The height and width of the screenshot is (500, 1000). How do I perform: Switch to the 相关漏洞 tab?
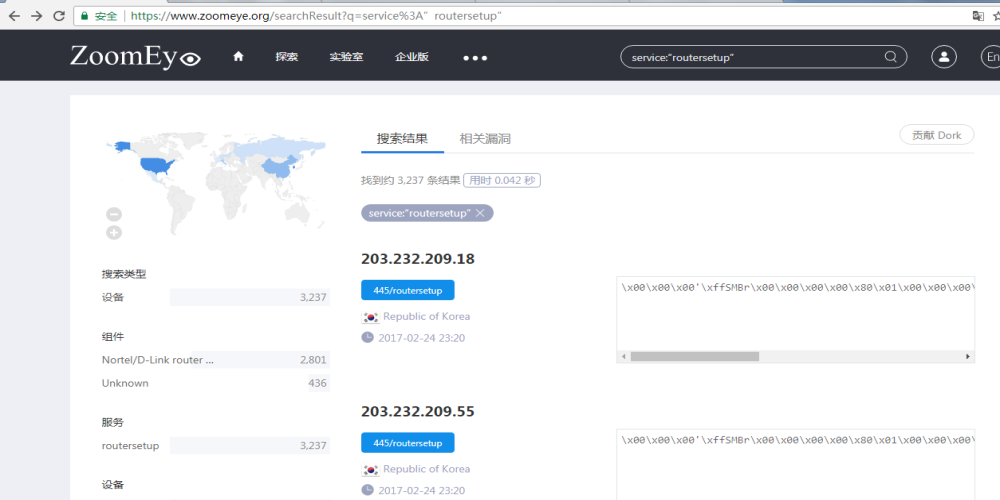[485, 138]
